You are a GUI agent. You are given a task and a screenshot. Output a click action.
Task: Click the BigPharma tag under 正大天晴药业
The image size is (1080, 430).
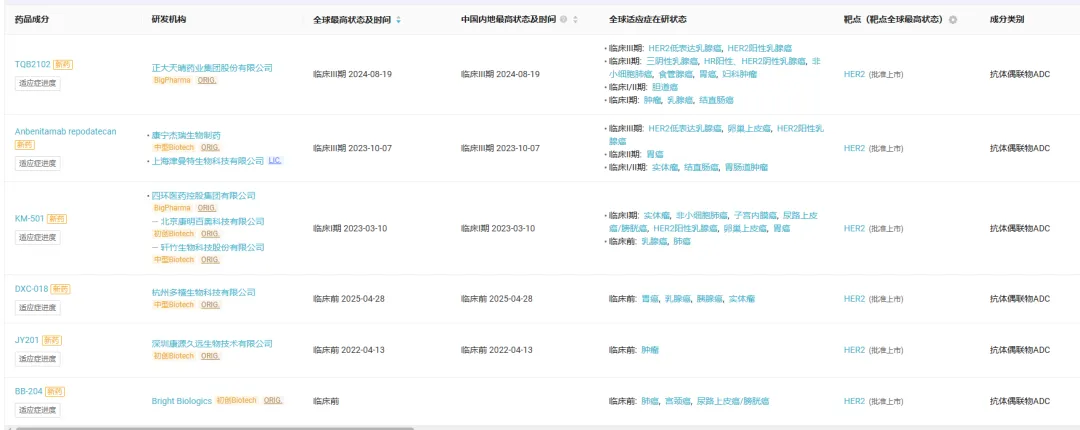[172, 80]
